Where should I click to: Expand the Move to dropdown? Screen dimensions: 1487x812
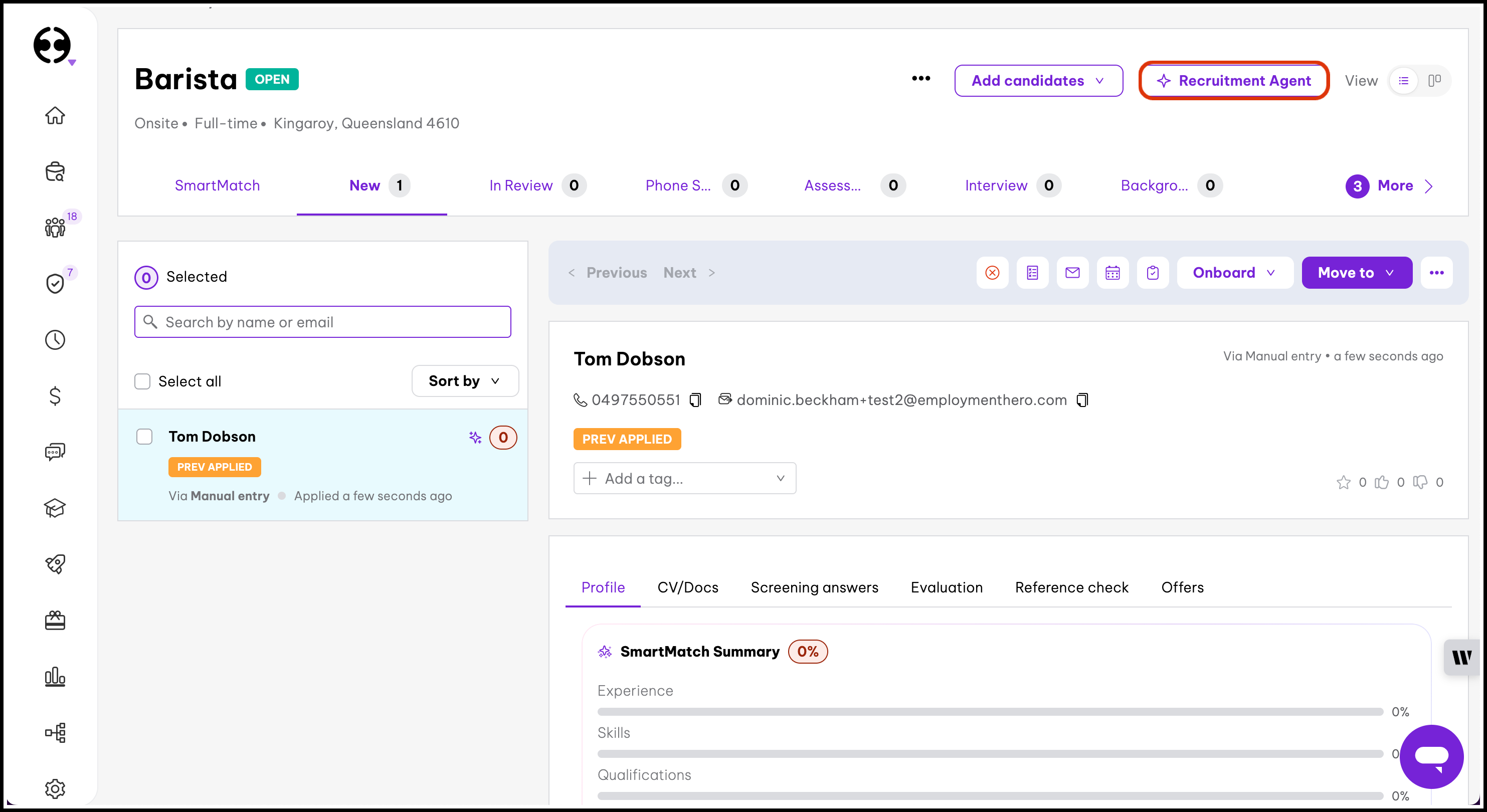pyautogui.click(x=1357, y=273)
